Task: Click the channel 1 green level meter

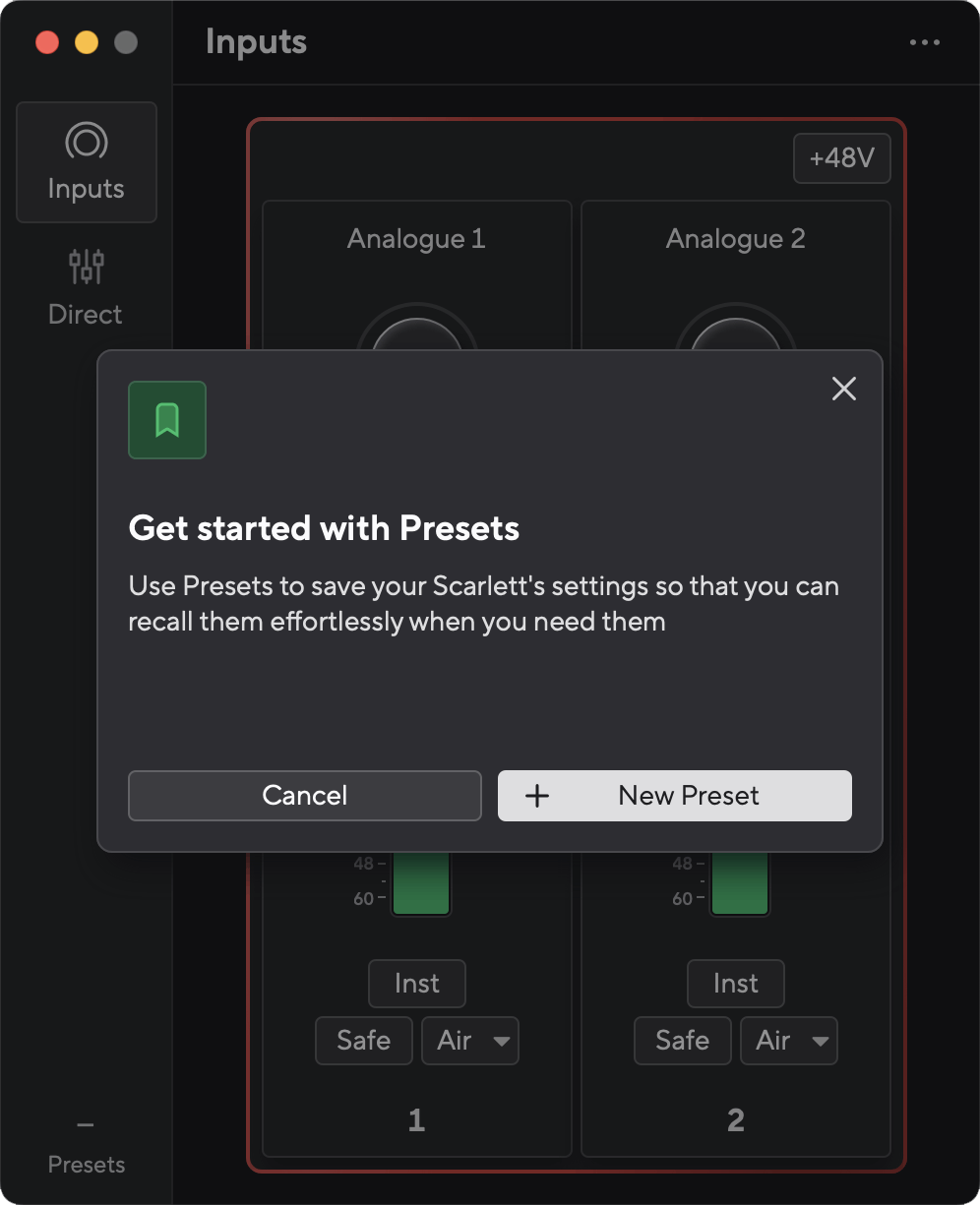Action: [421, 883]
